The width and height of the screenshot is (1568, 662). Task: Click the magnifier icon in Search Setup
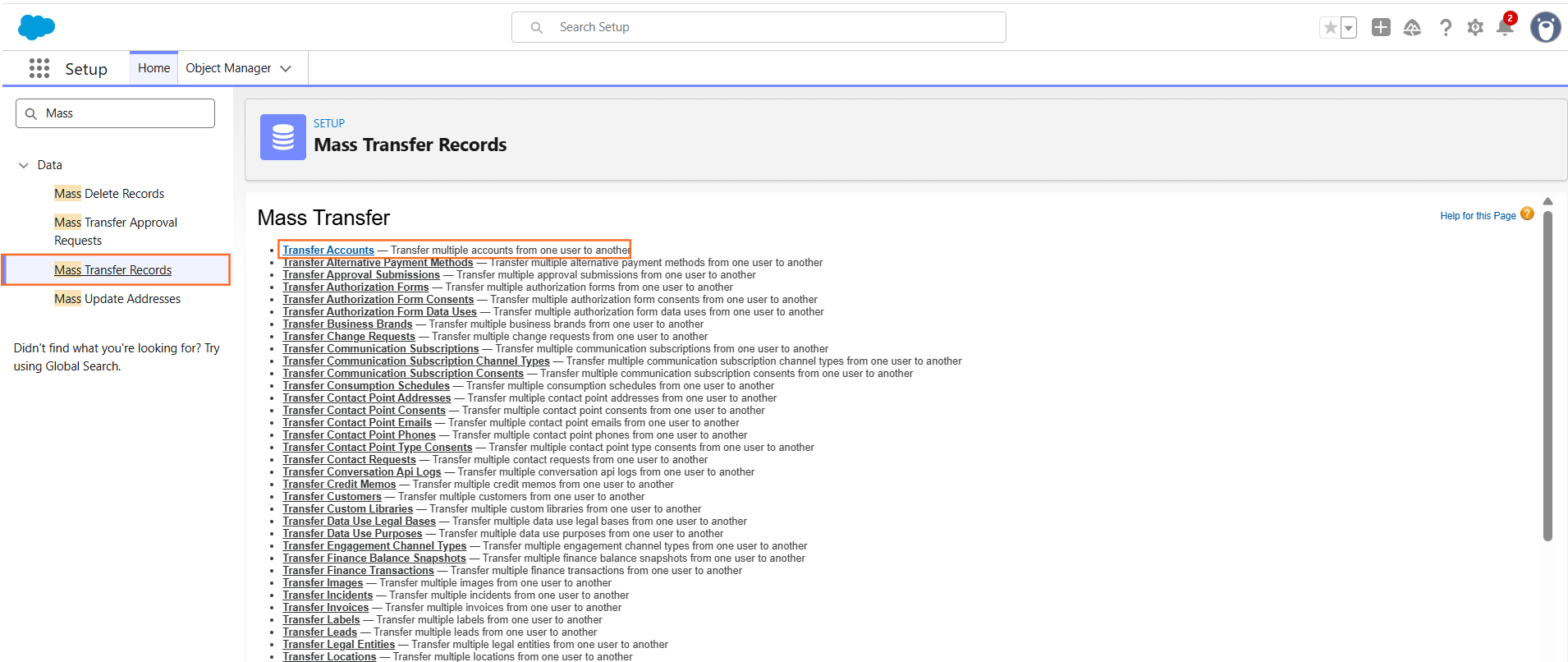(536, 27)
